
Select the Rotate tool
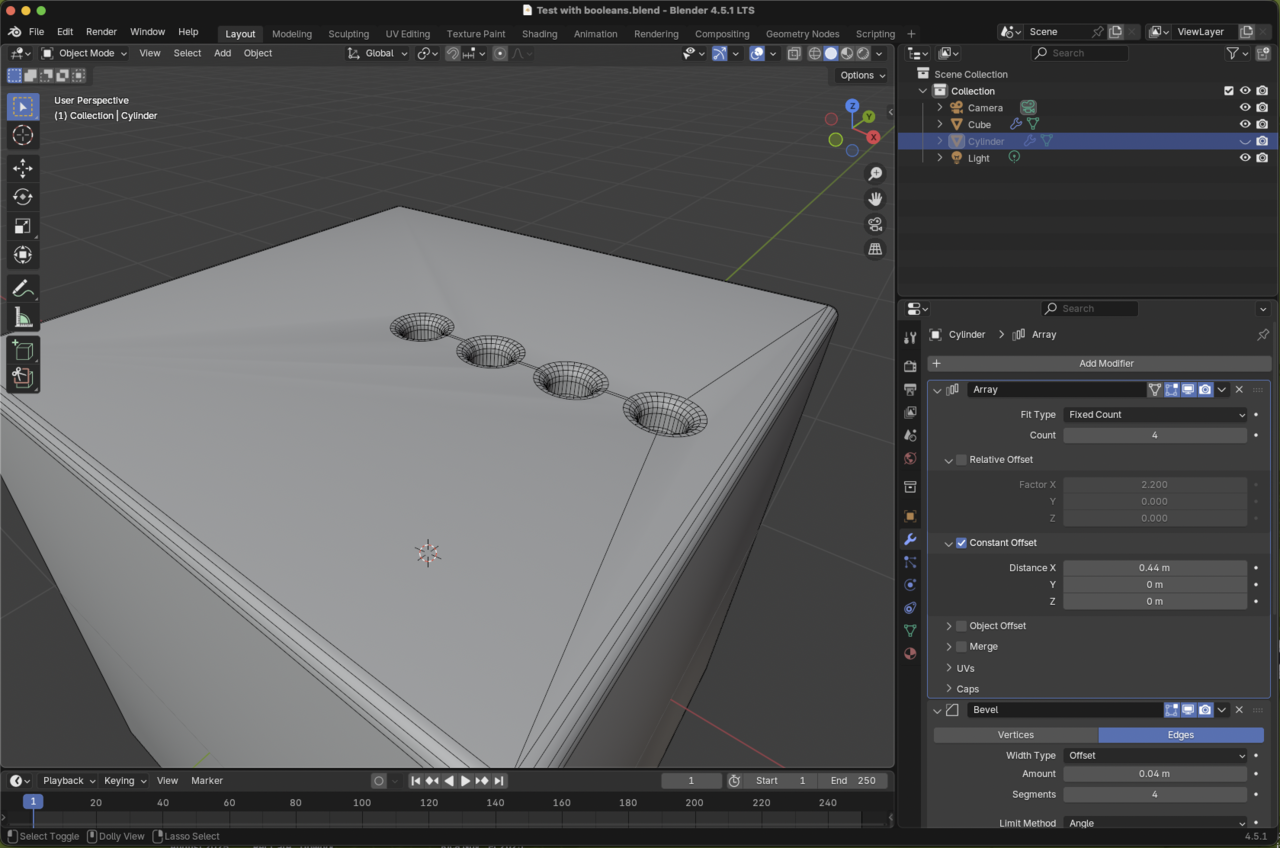tap(22, 197)
